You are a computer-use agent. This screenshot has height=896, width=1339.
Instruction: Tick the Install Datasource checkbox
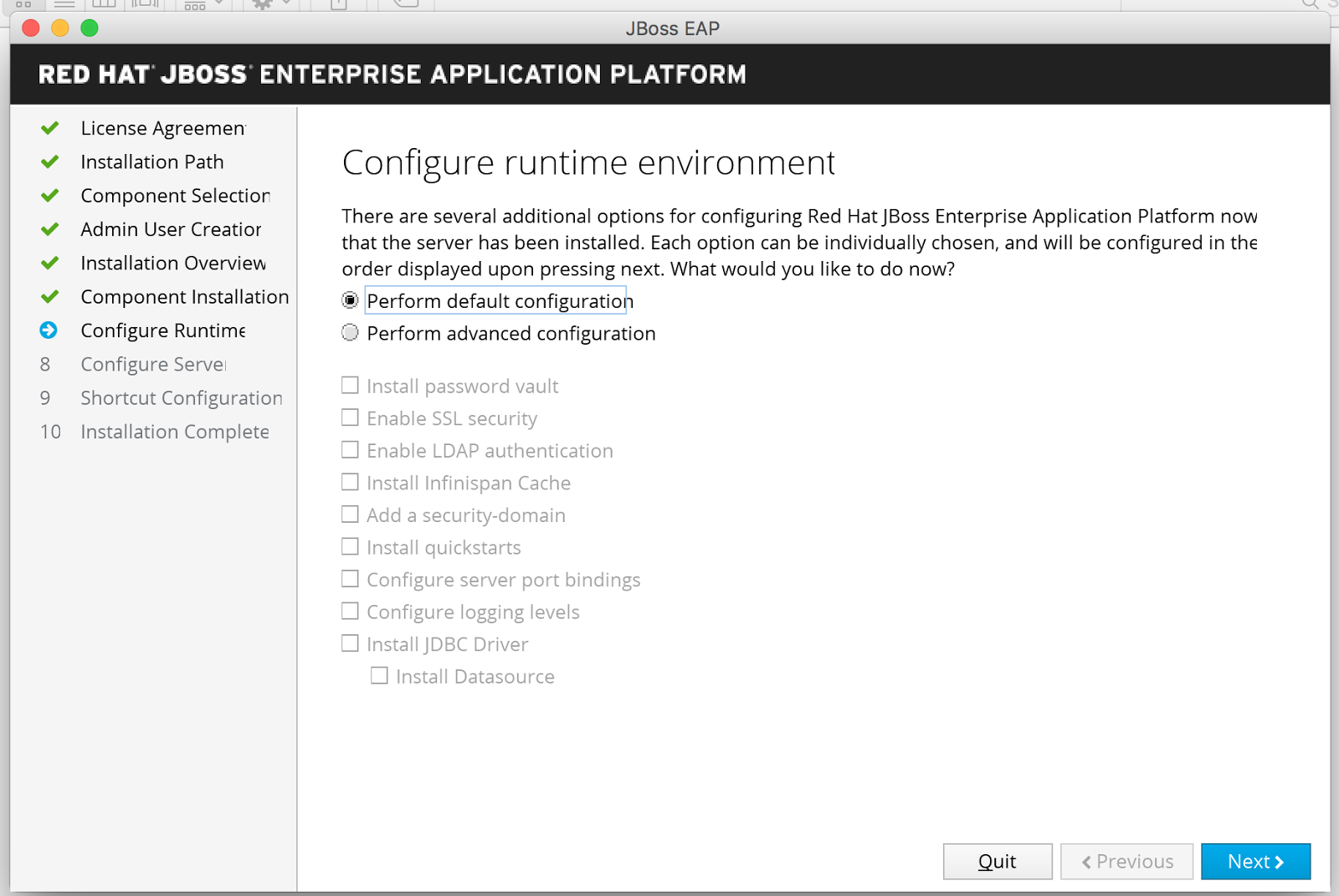tap(379, 676)
